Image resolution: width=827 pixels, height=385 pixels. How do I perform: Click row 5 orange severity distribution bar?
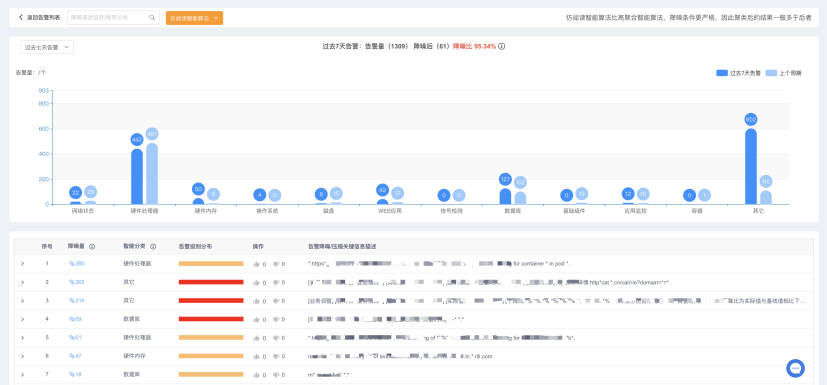[211, 338]
